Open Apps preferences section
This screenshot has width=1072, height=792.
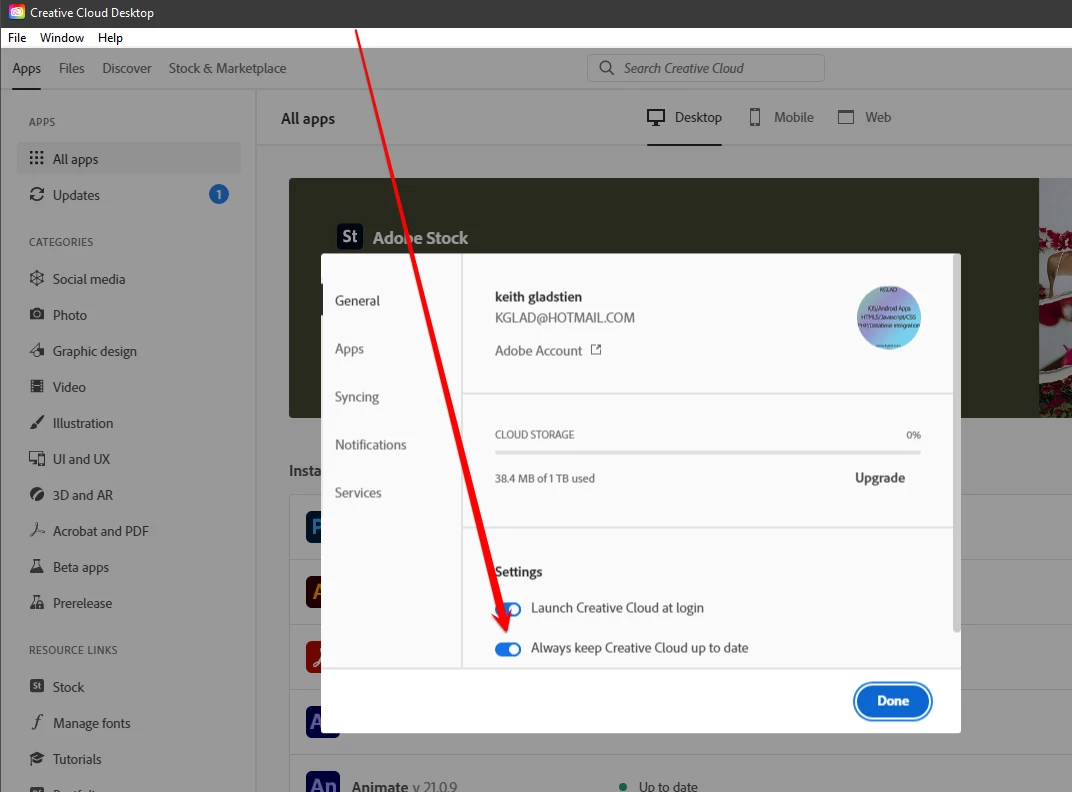[x=349, y=349]
